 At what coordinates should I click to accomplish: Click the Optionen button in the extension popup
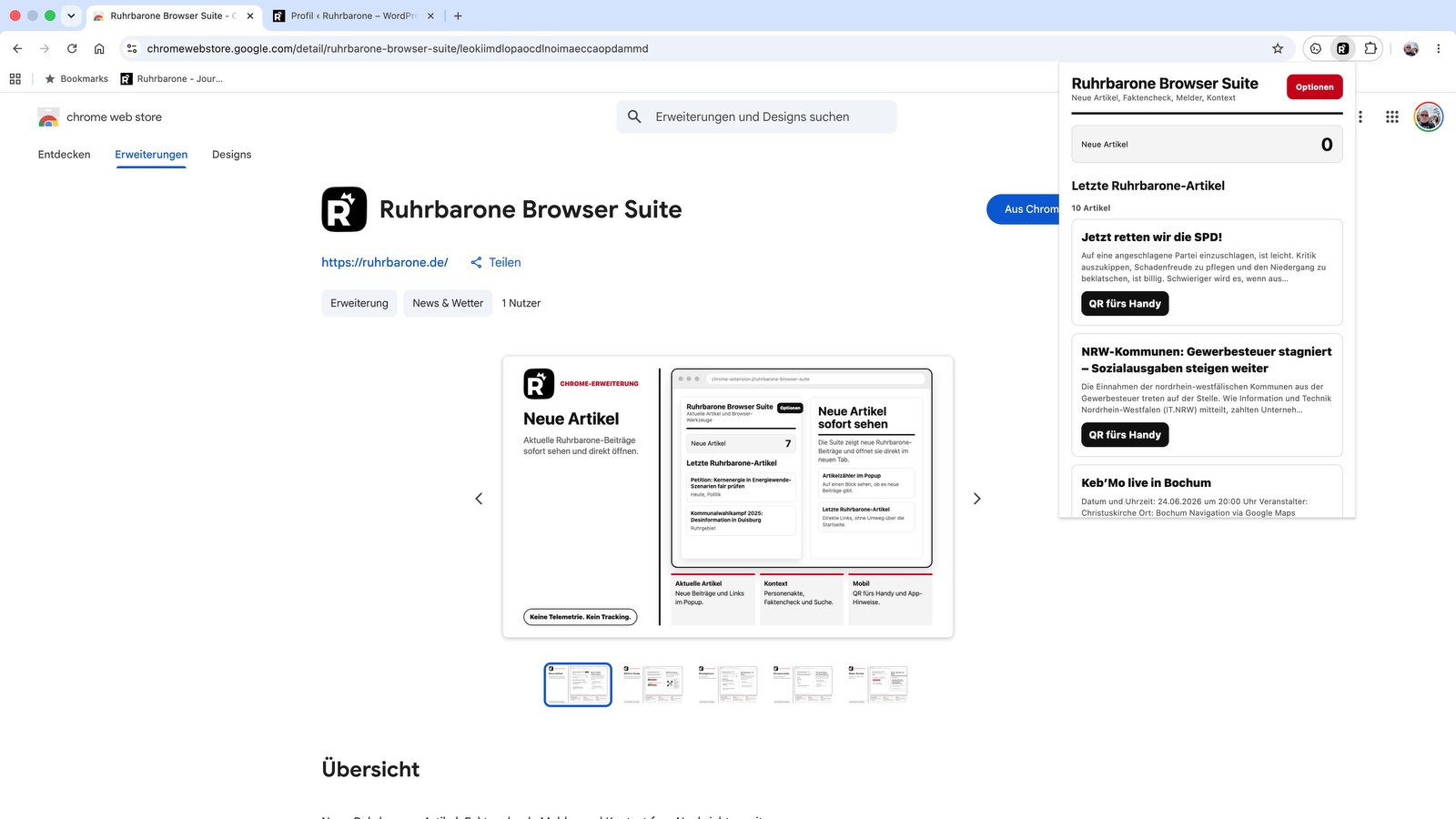pyautogui.click(x=1314, y=87)
